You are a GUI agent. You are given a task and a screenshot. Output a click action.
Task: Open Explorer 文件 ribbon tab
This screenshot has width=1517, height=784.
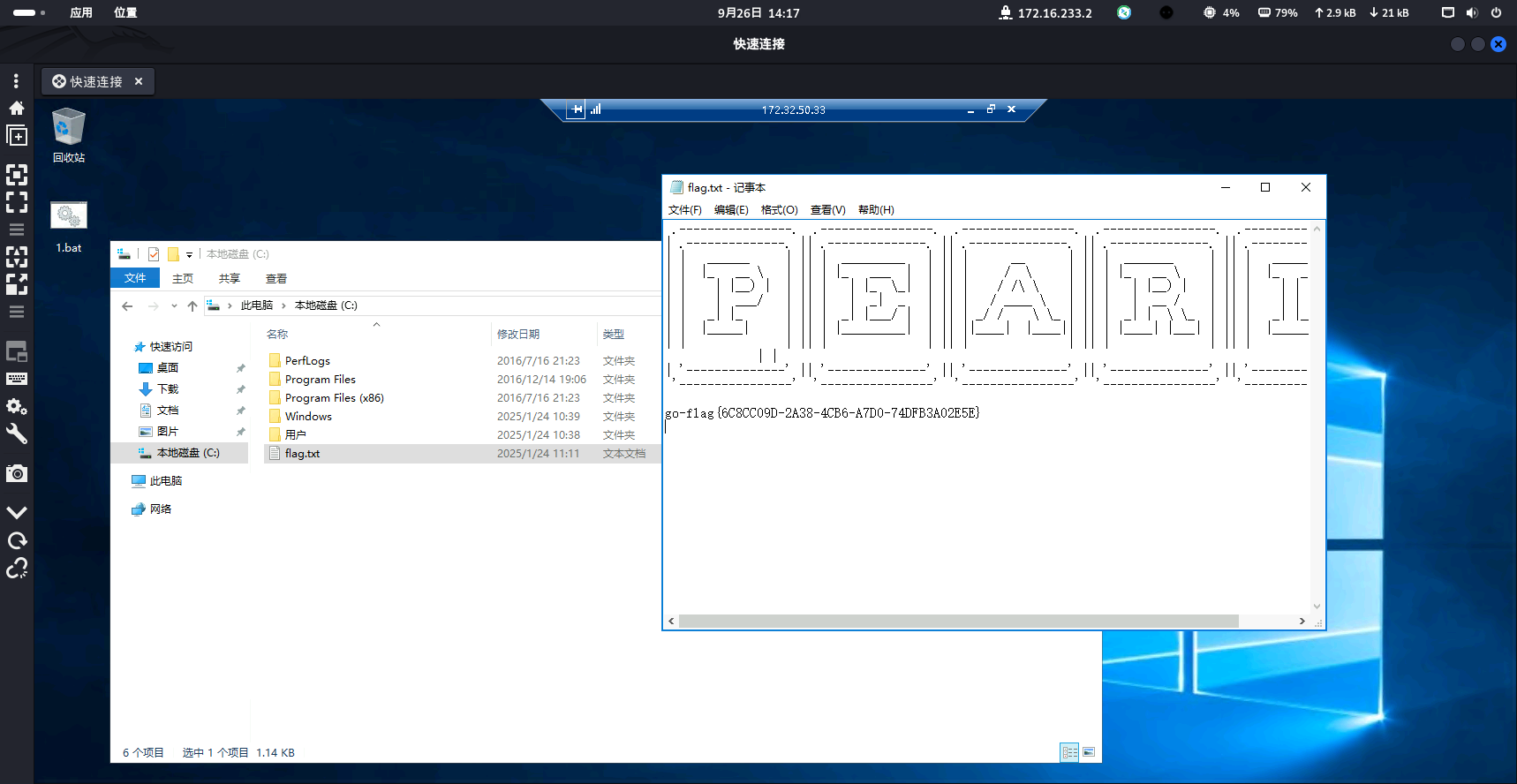point(135,278)
